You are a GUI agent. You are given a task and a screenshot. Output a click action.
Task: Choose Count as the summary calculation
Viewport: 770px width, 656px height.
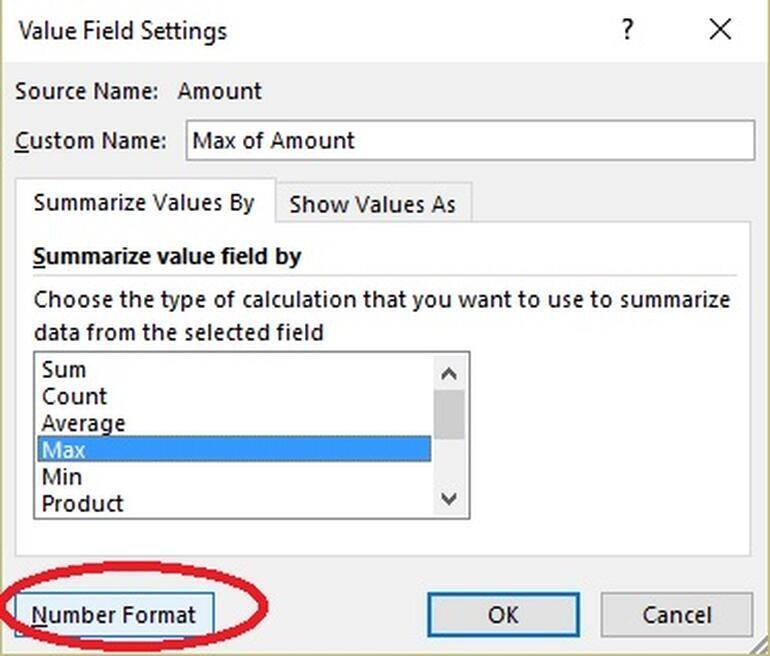[74, 397]
